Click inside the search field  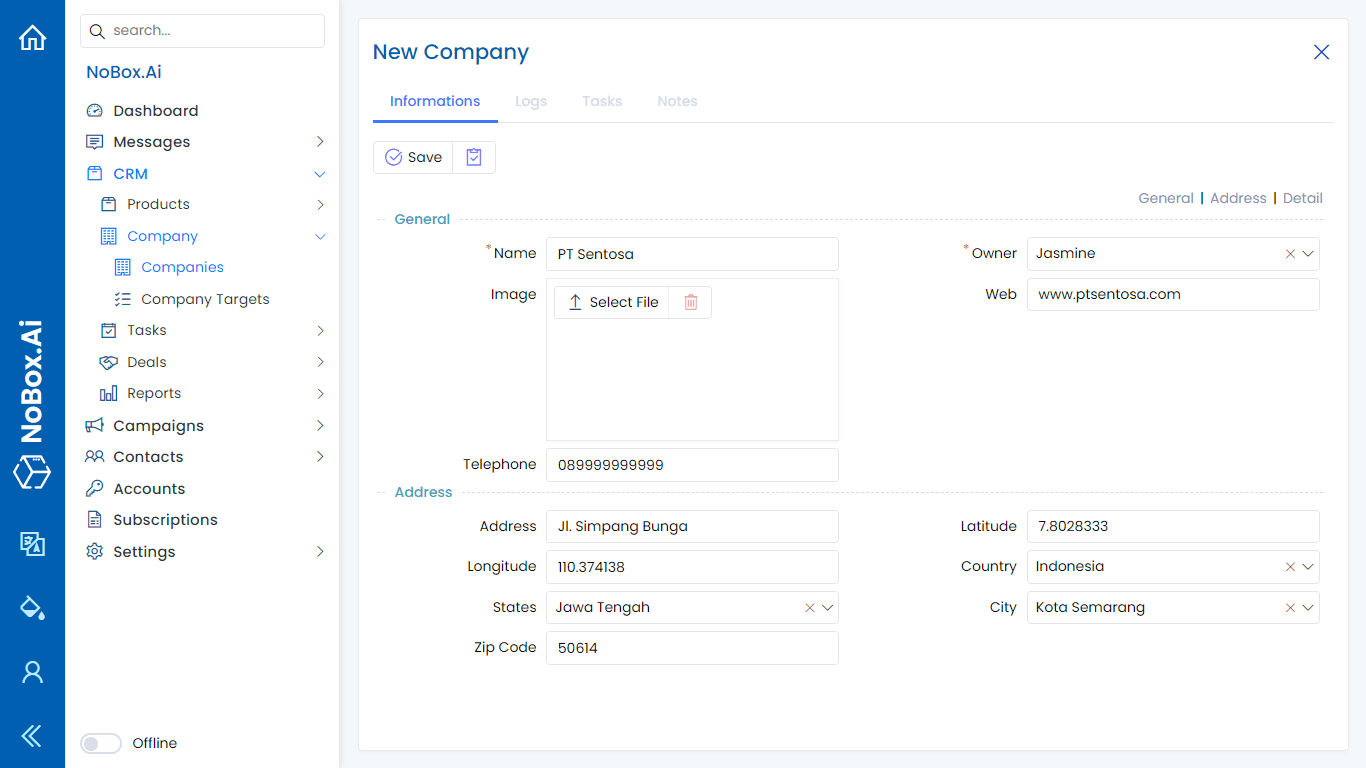coord(202,30)
